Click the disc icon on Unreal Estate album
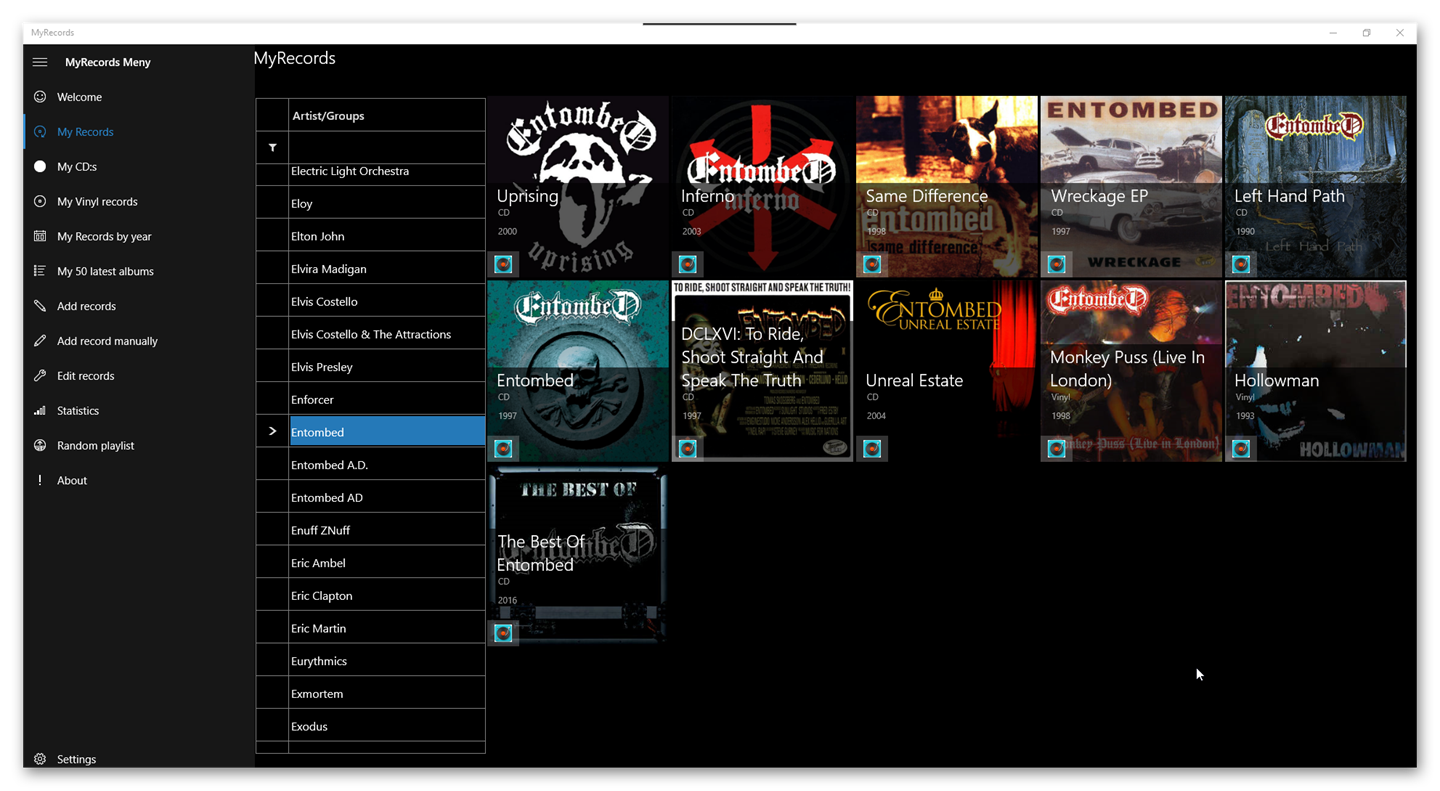The height and width of the screenshot is (791, 1440). click(872, 449)
